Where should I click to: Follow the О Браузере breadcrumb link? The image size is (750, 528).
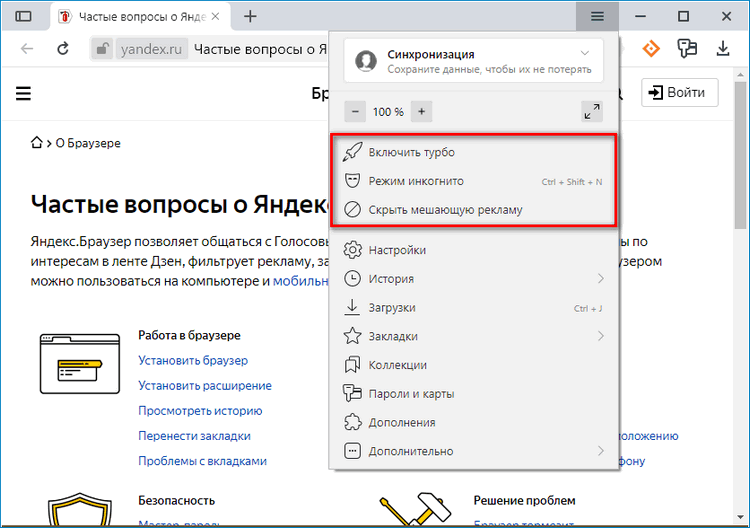point(88,143)
